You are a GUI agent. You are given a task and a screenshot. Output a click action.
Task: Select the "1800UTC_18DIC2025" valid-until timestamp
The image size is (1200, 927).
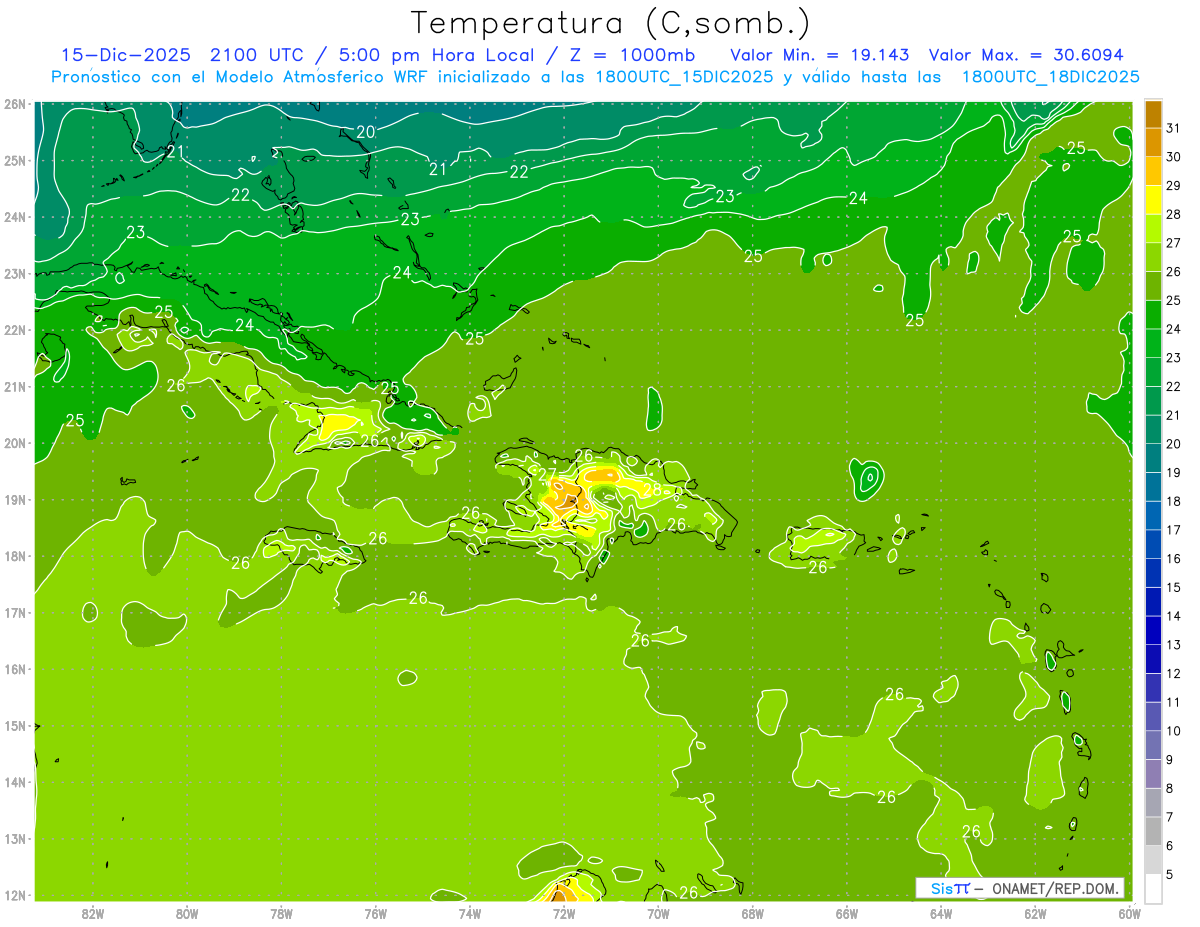click(1051, 77)
